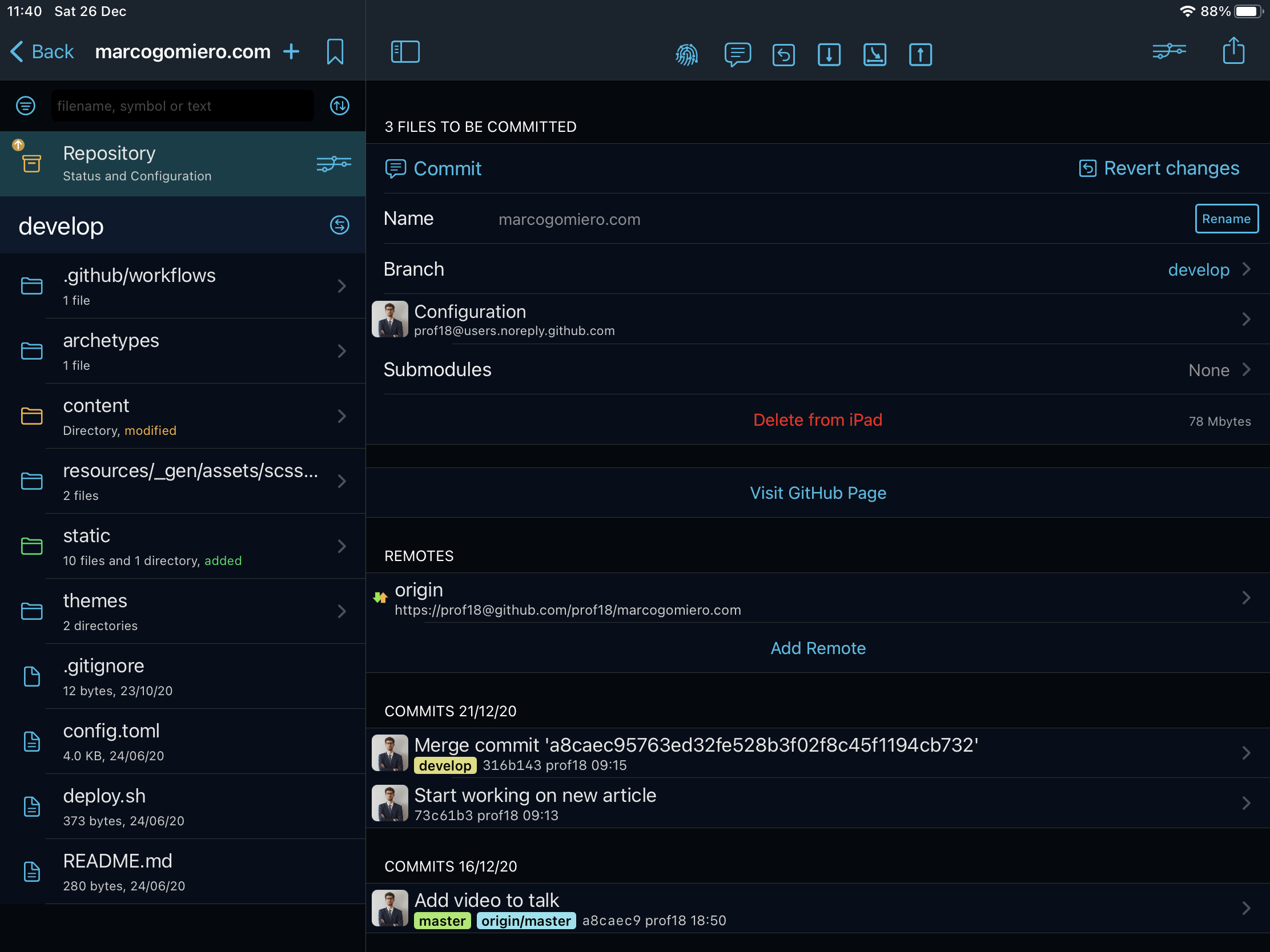Tap the share icon
Image resolution: width=1270 pixels, height=952 pixels.
coord(1233,50)
